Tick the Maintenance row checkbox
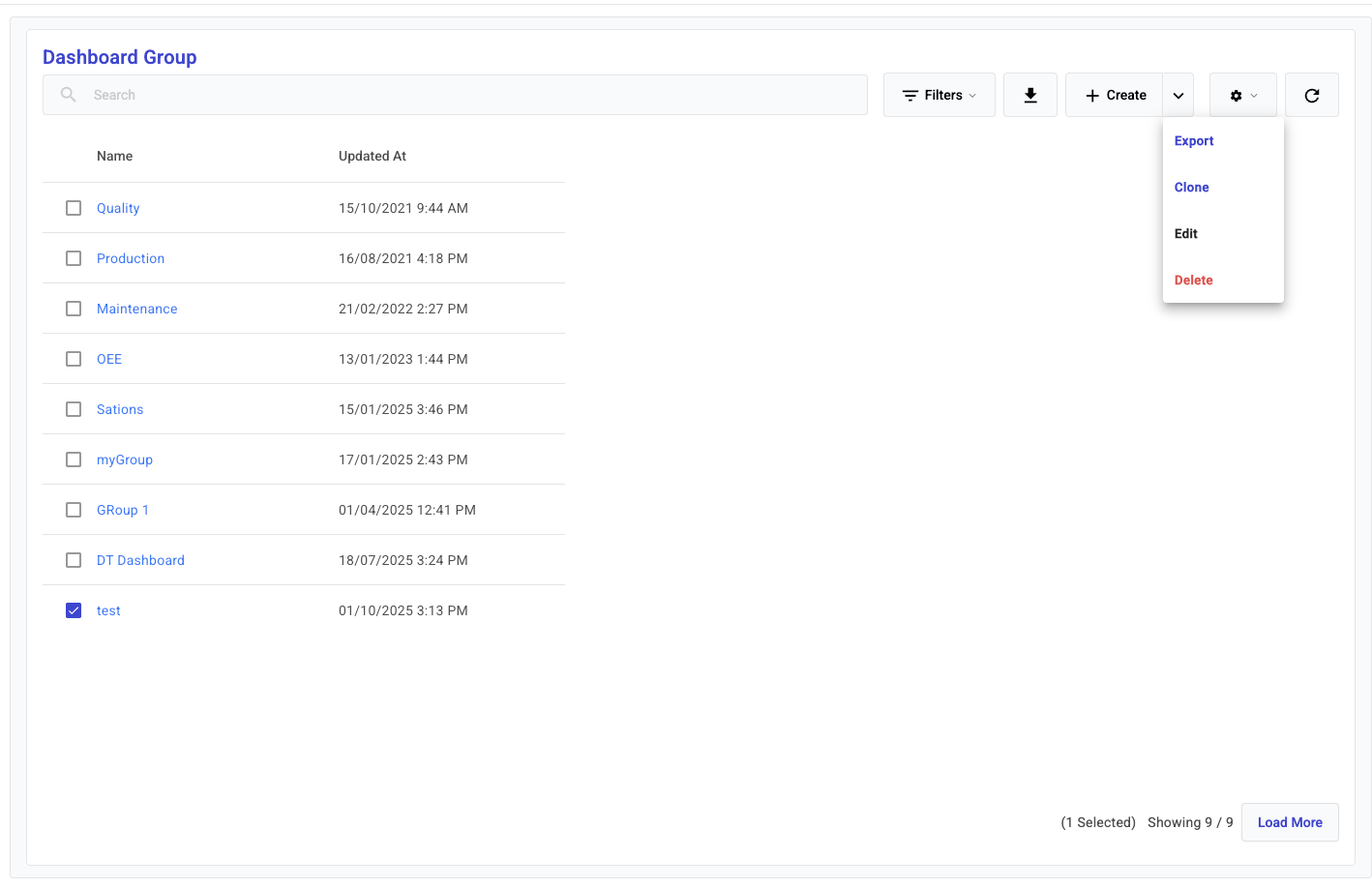 74,309
